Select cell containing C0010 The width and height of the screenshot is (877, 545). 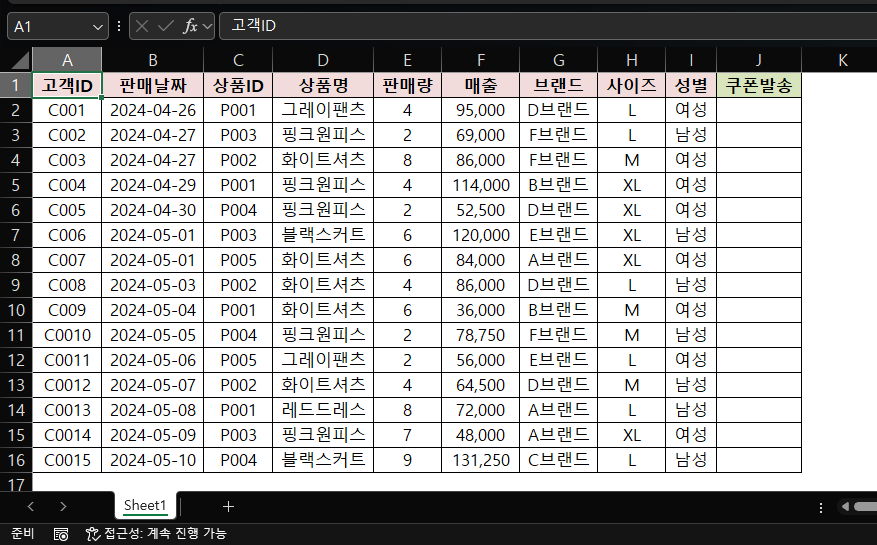click(x=67, y=335)
